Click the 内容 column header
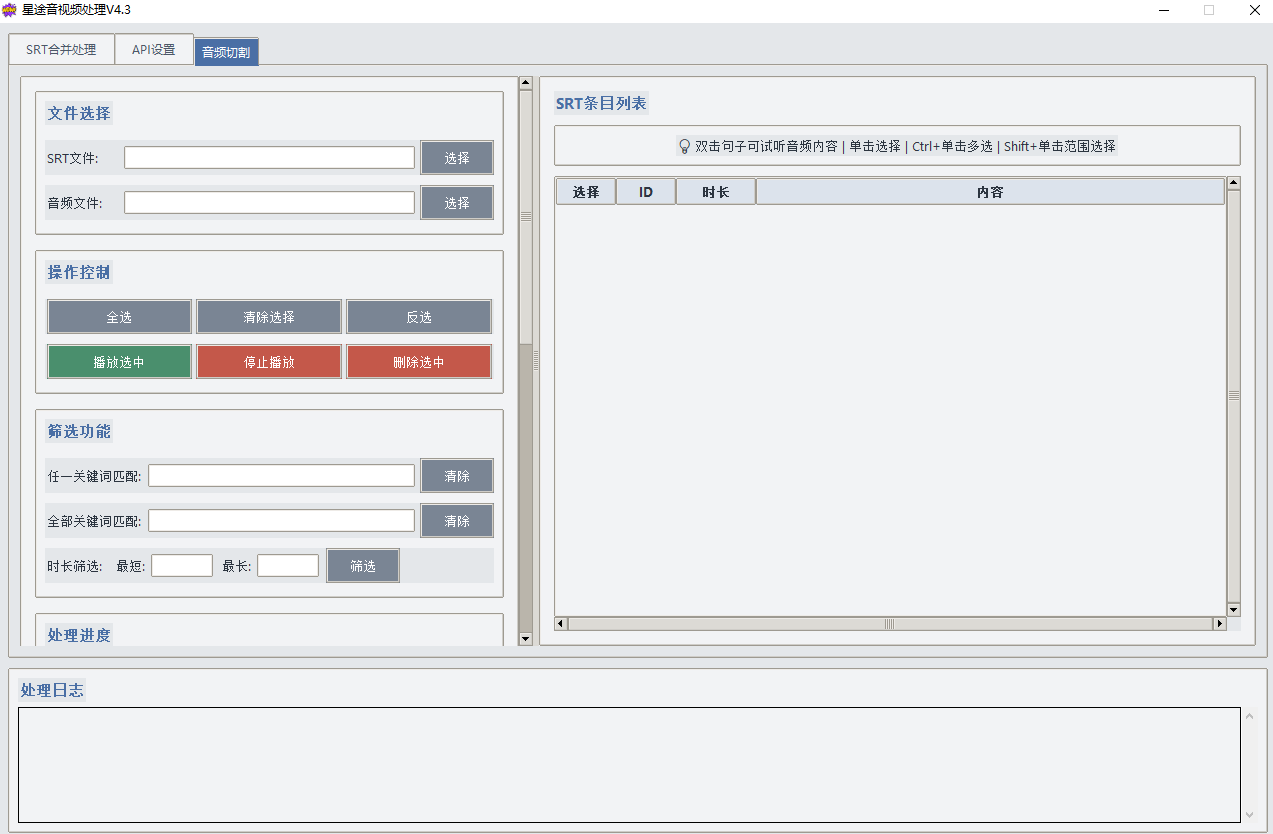The width and height of the screenshot is (1273, 834). [x=990, y=192]
